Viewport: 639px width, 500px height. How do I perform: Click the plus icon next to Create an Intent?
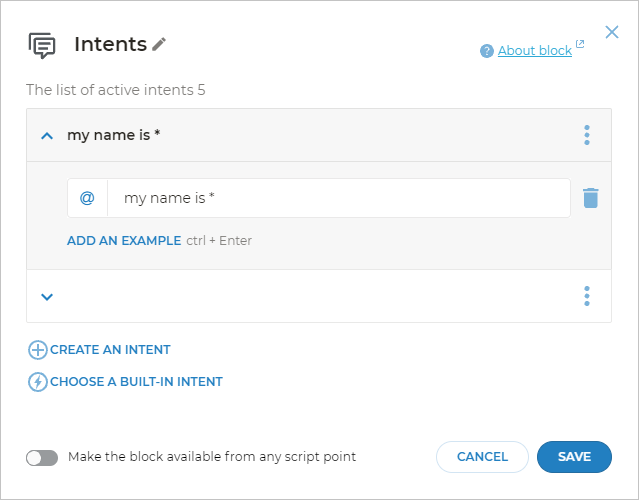[x=38, y=350]
